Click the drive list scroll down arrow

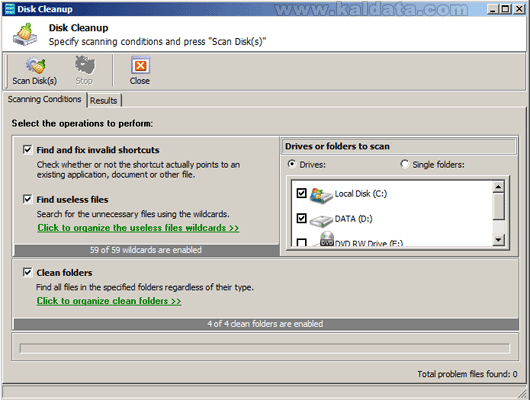[499, 240]
